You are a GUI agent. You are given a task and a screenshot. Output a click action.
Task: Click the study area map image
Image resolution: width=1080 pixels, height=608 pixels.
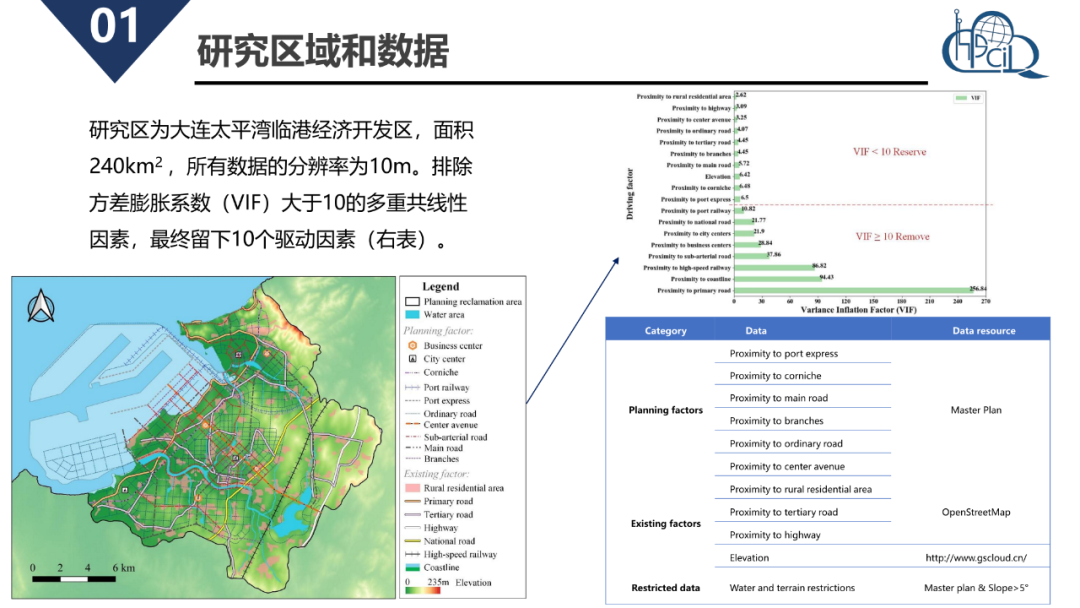(x=204, y=437)
